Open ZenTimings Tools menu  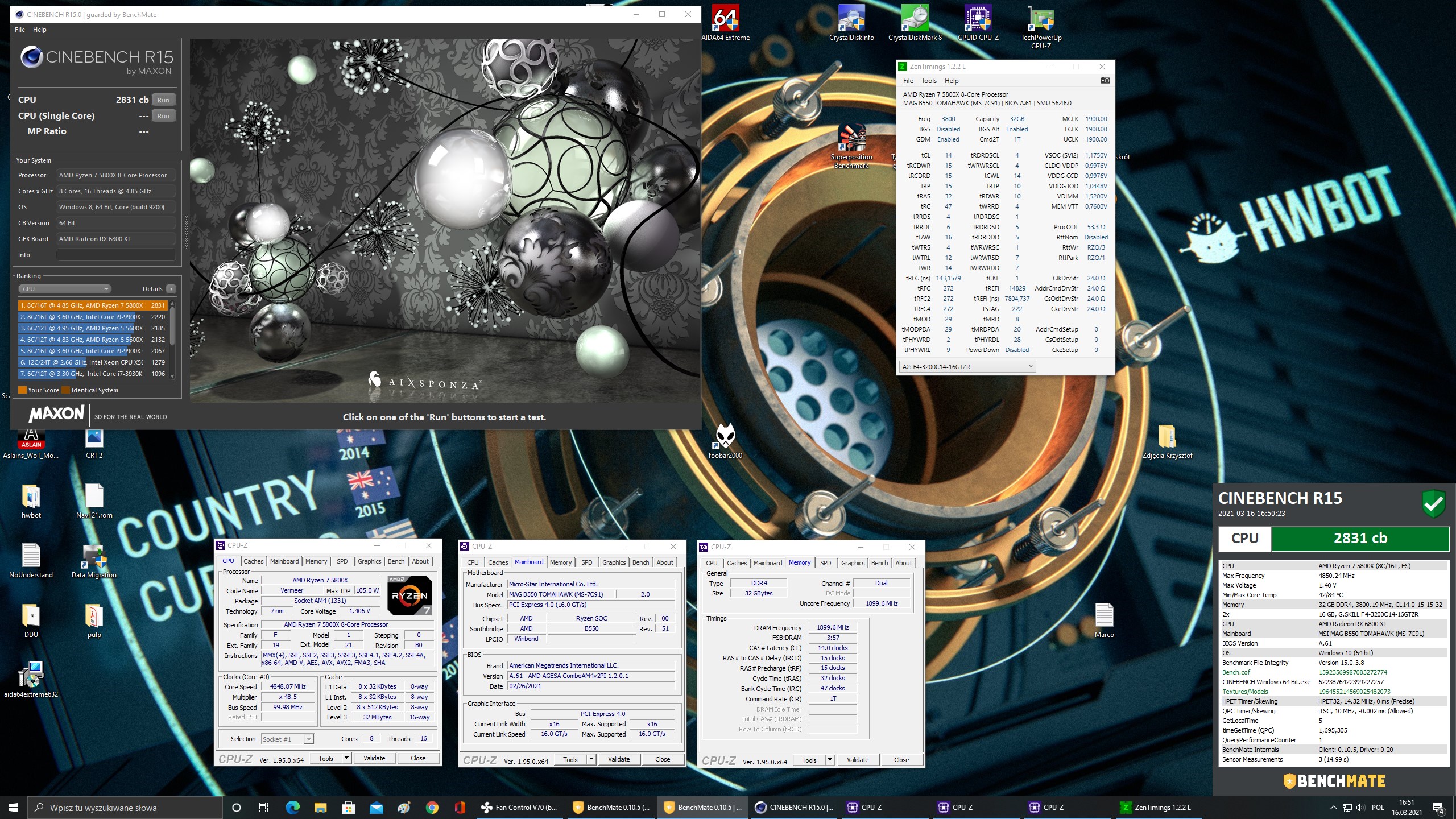pos(929,81)
